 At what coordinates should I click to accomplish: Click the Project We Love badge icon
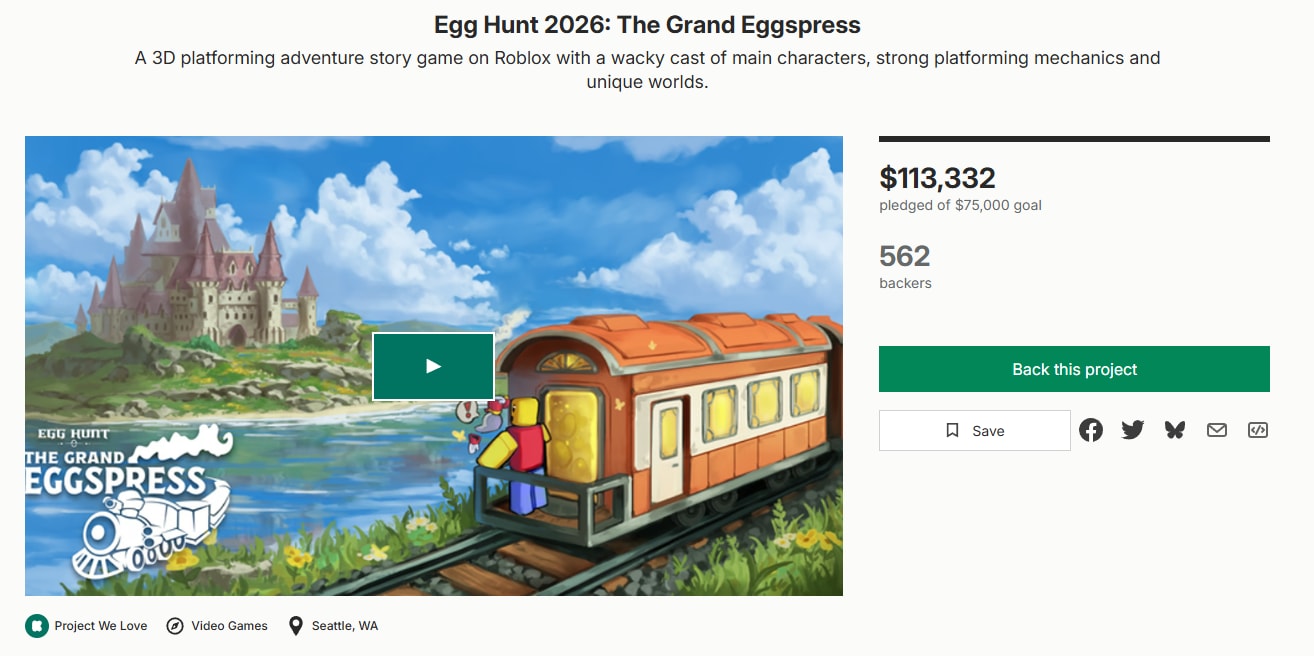(x=37, y=626)
